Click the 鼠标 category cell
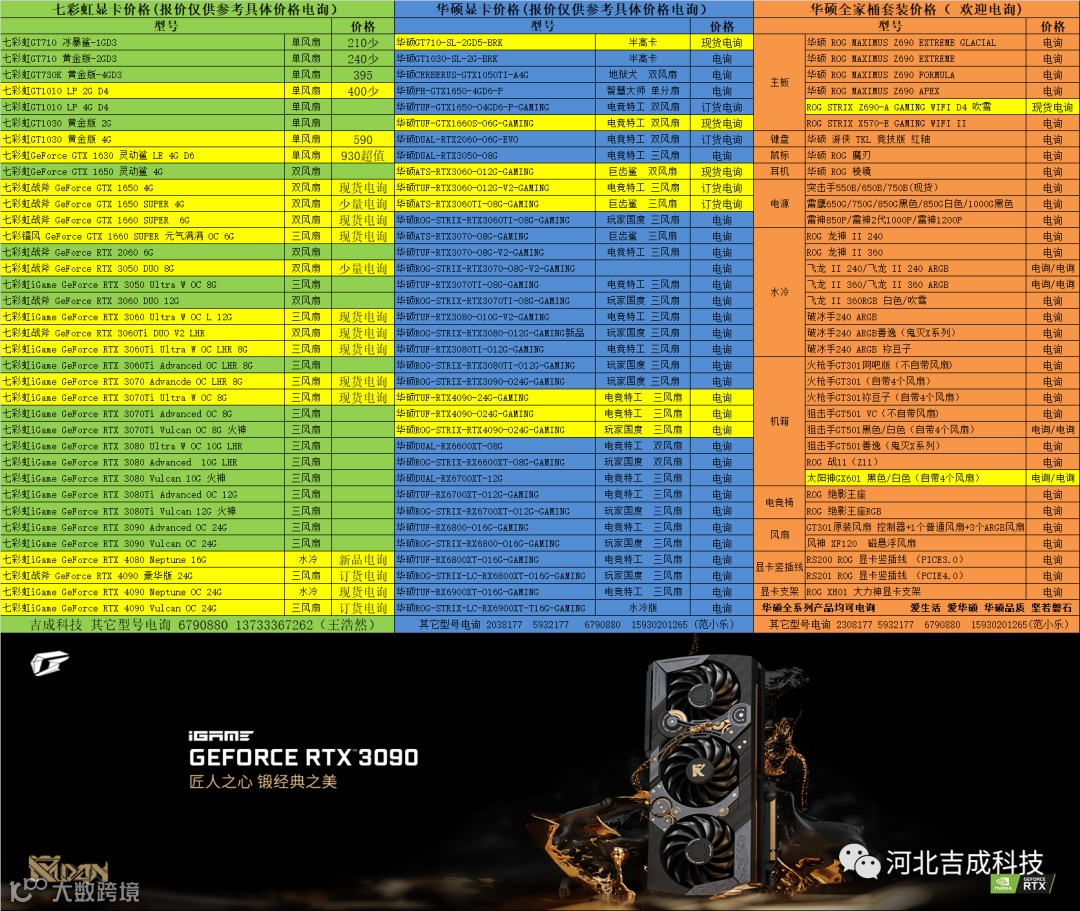The width and height of the screenshot is (1080, 911). point(779,156)
